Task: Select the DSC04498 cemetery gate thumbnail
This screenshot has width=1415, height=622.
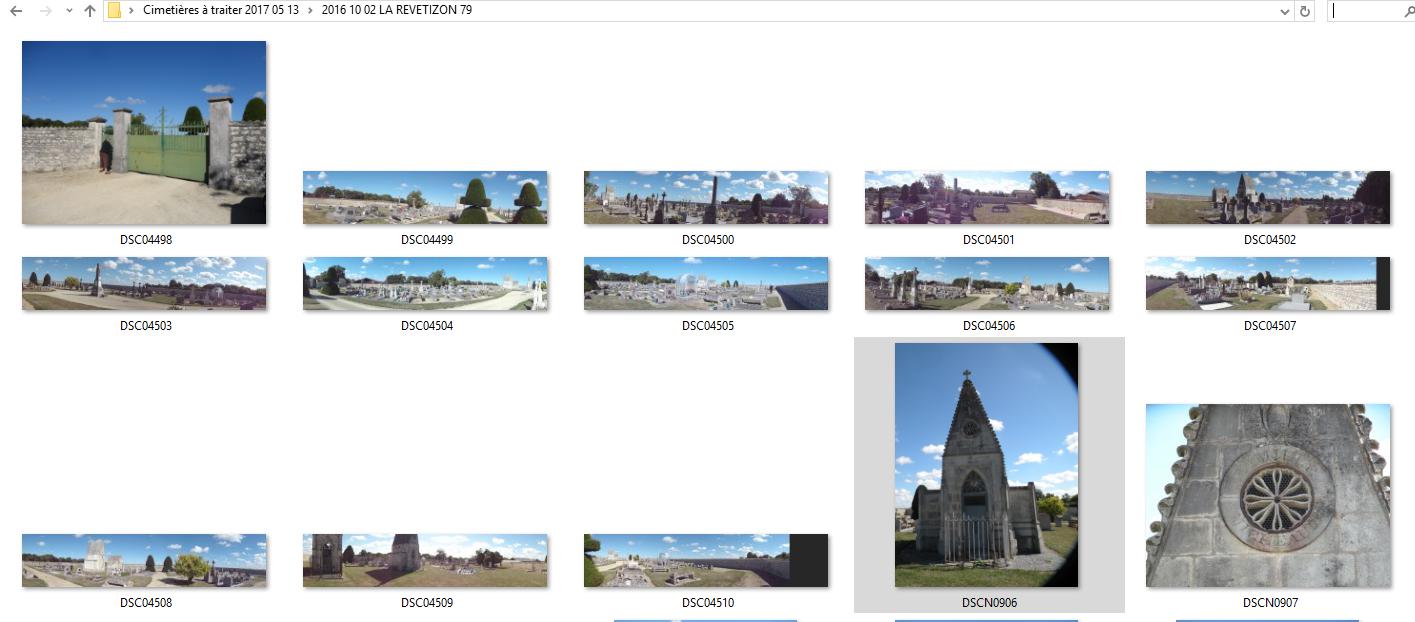Action: (x=144, y=132)
